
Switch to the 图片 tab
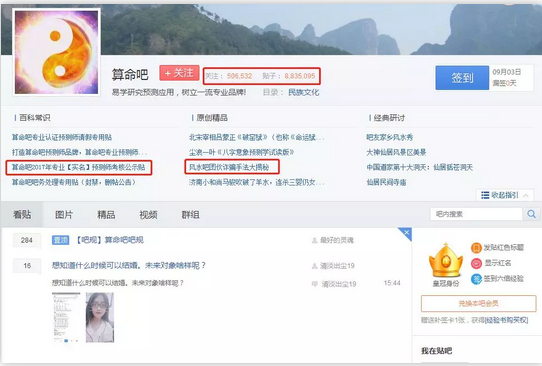pyautogui.click(x=64, y=215)
